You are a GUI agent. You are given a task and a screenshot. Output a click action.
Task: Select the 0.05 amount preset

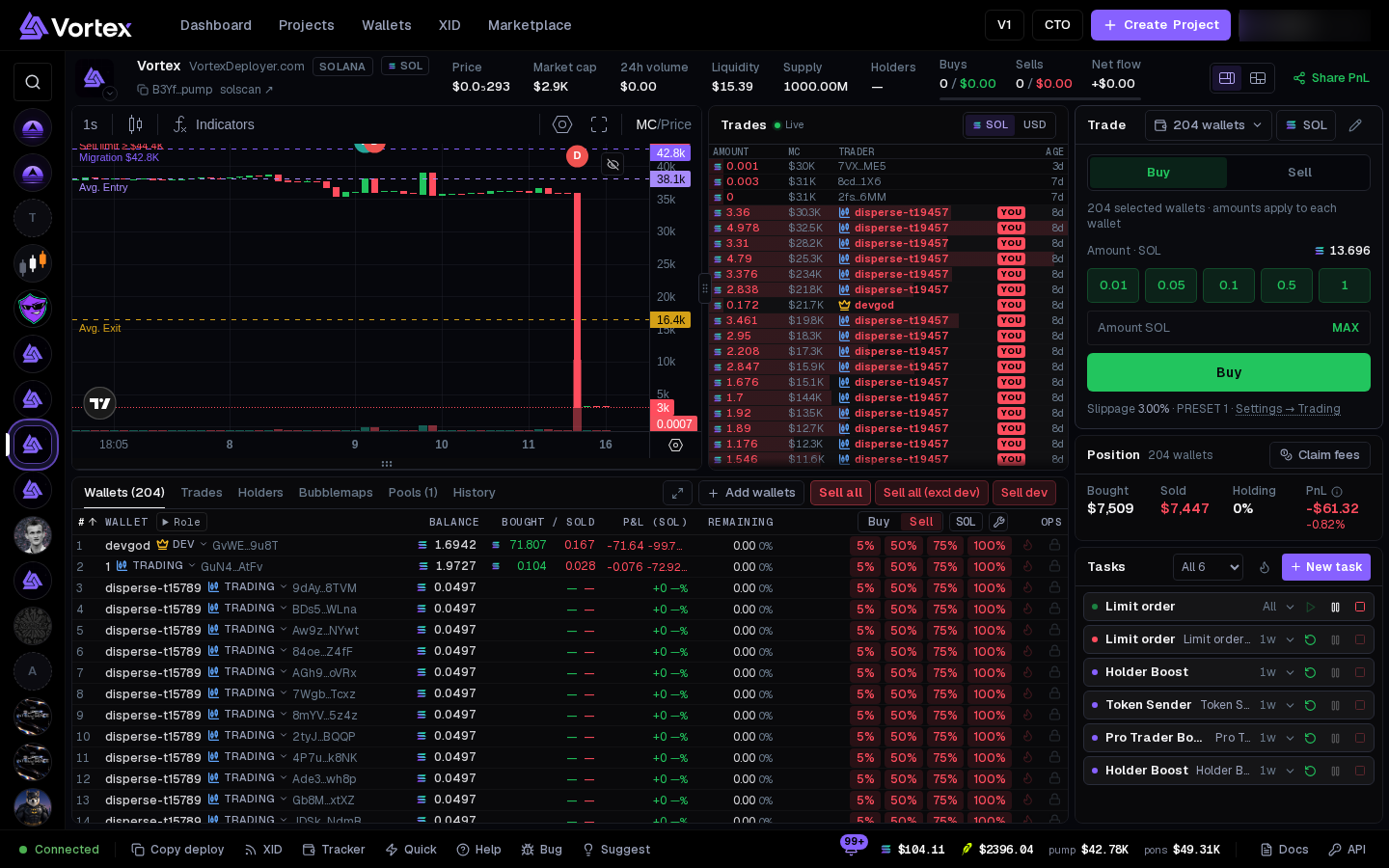point(1171,285)
